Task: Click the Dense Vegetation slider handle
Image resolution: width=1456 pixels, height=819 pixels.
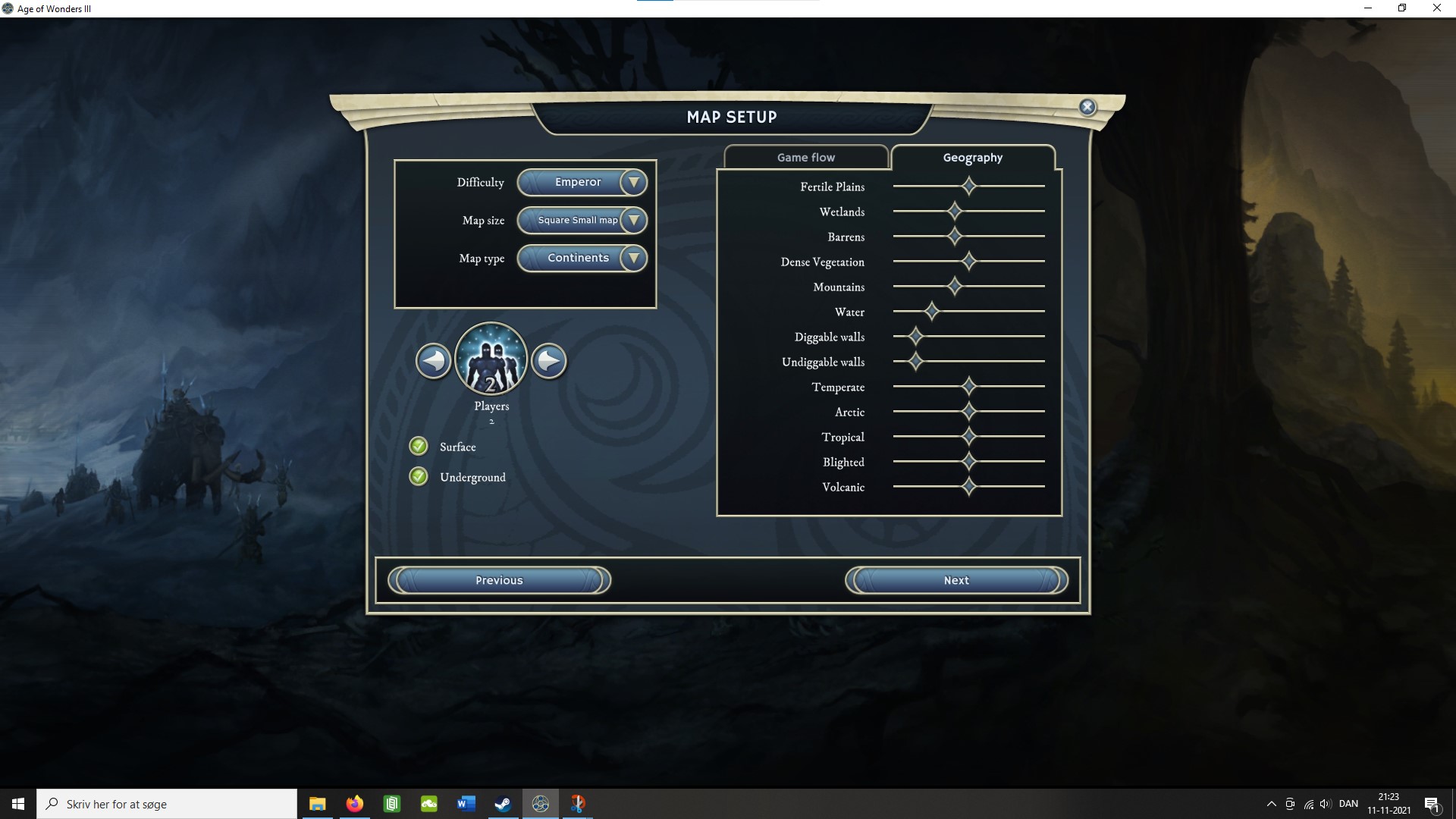Action: 969,261
